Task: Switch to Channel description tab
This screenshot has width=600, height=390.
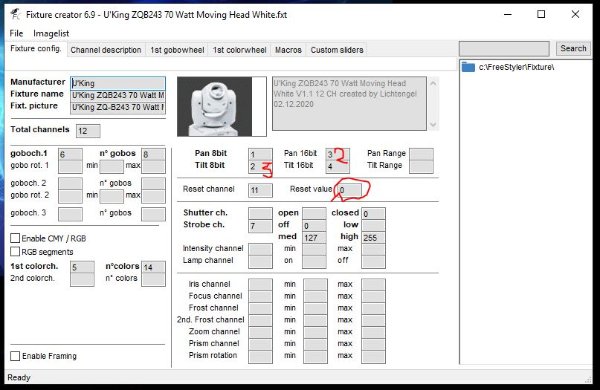Action: point(106,50)
